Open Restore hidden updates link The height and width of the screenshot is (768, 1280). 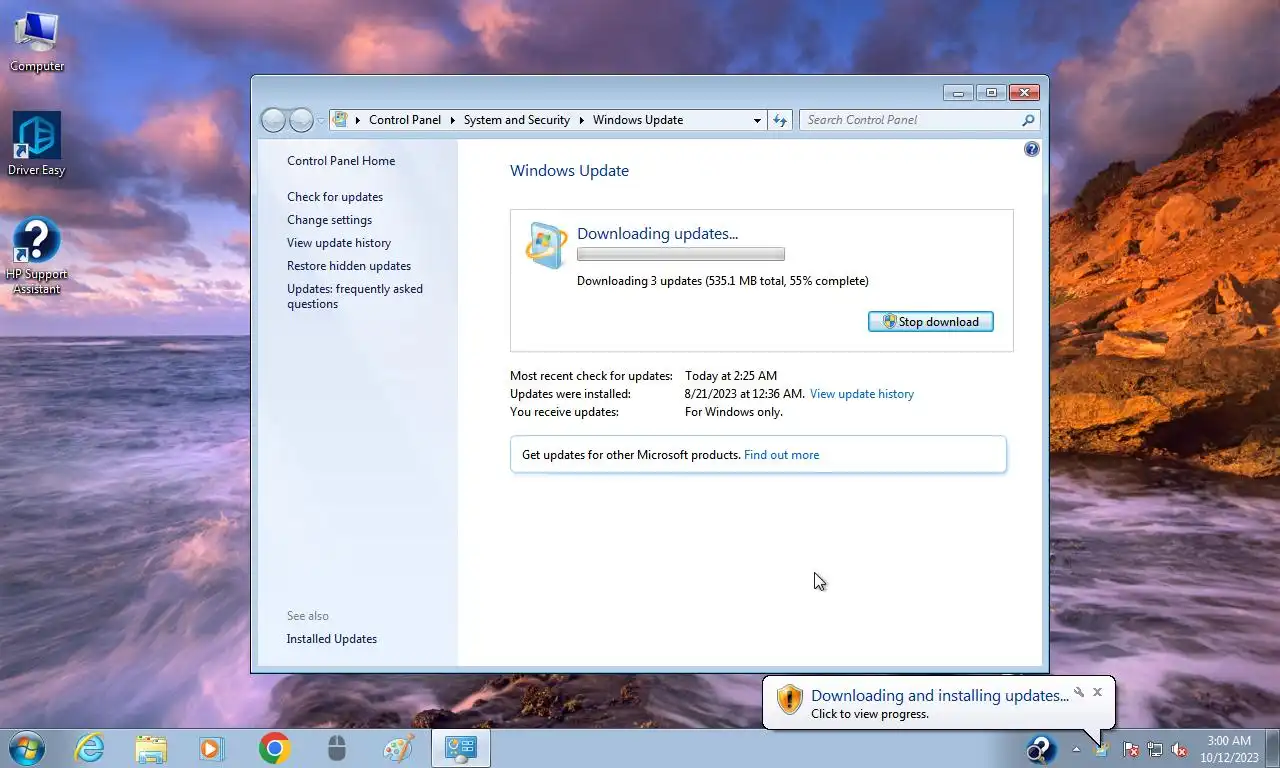pyautogui.click(x=349, y=266)
